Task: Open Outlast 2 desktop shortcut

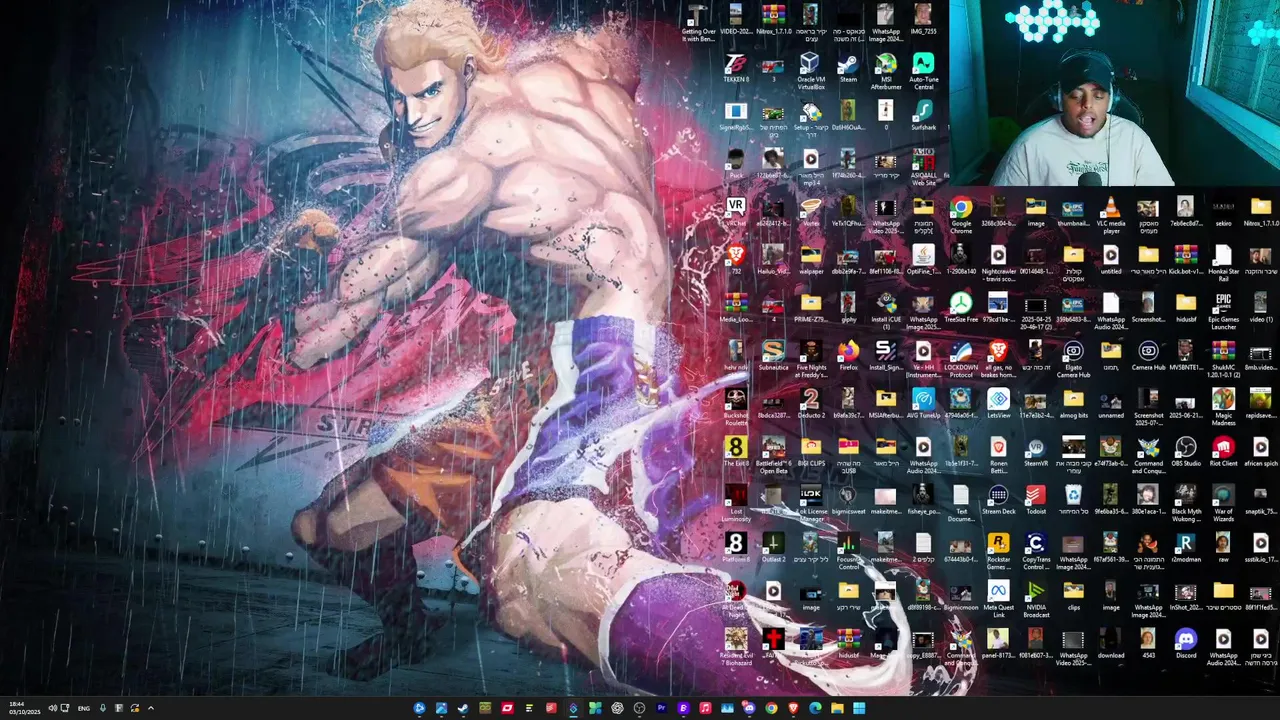Action: pos(773,548)
